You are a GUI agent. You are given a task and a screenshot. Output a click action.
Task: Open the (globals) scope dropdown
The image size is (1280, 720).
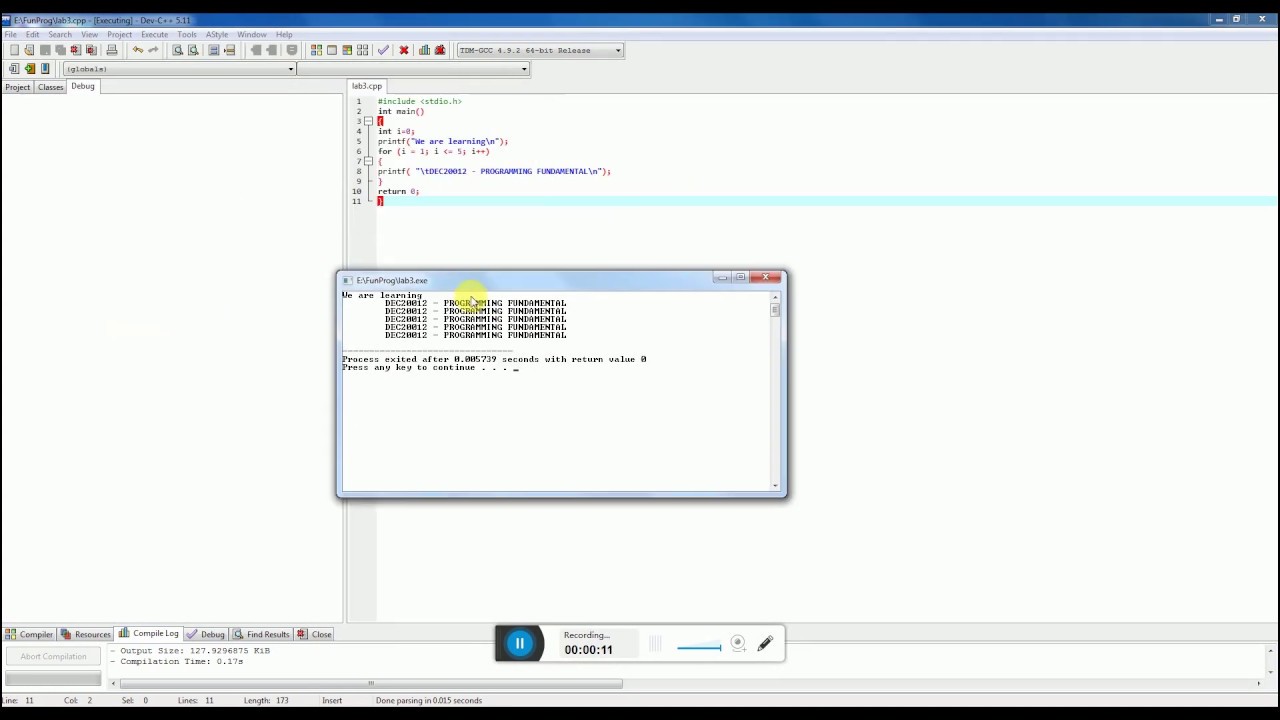coord(179,69)
